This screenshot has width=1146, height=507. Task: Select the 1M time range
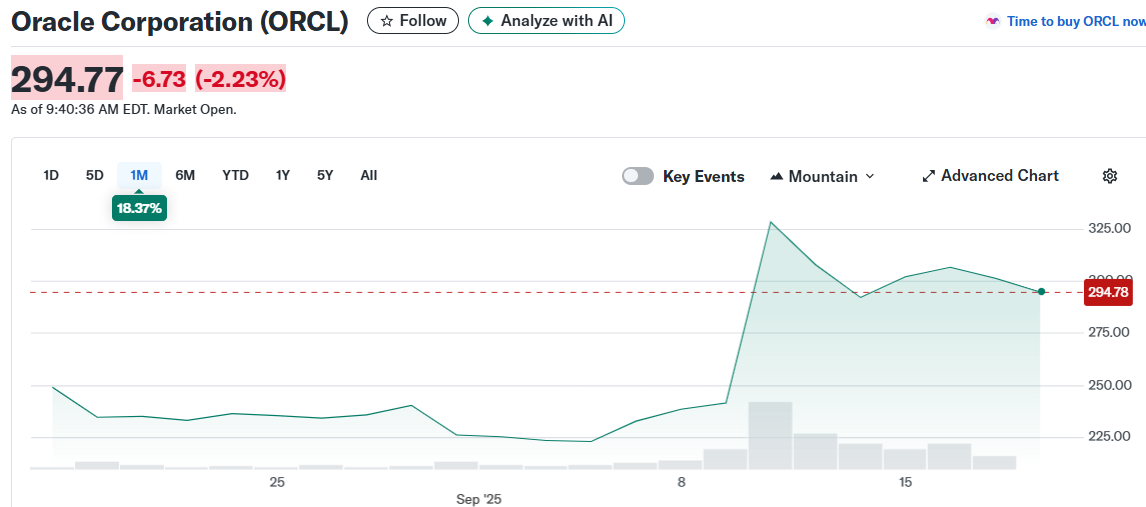(139, 175)
